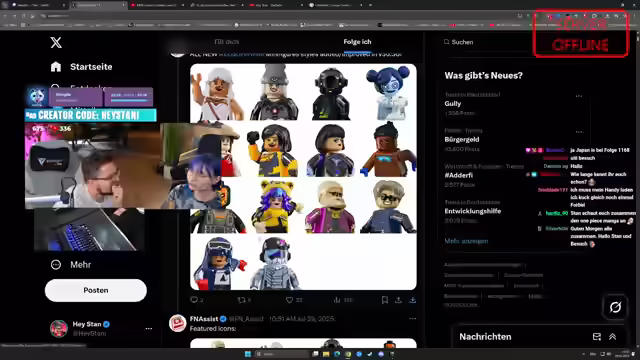Image resolution: width=640 pixels, height=360 pixels.
Task: Open the Mehr circle icon
Action: coord(56,264)
